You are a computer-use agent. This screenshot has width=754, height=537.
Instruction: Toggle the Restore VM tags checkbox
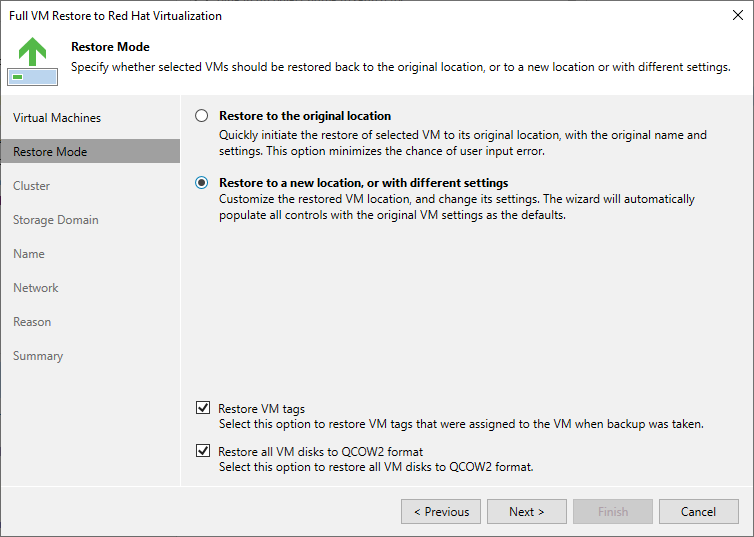[203, 408]
